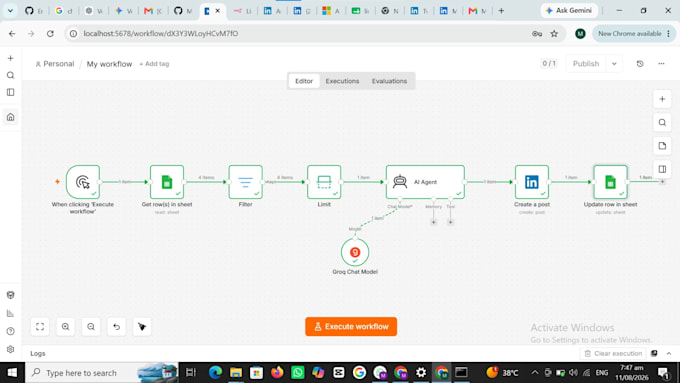Switch to the Executions tab
Image resolution: width=680 pixels, height=383 pixels.
coord(342,81)
